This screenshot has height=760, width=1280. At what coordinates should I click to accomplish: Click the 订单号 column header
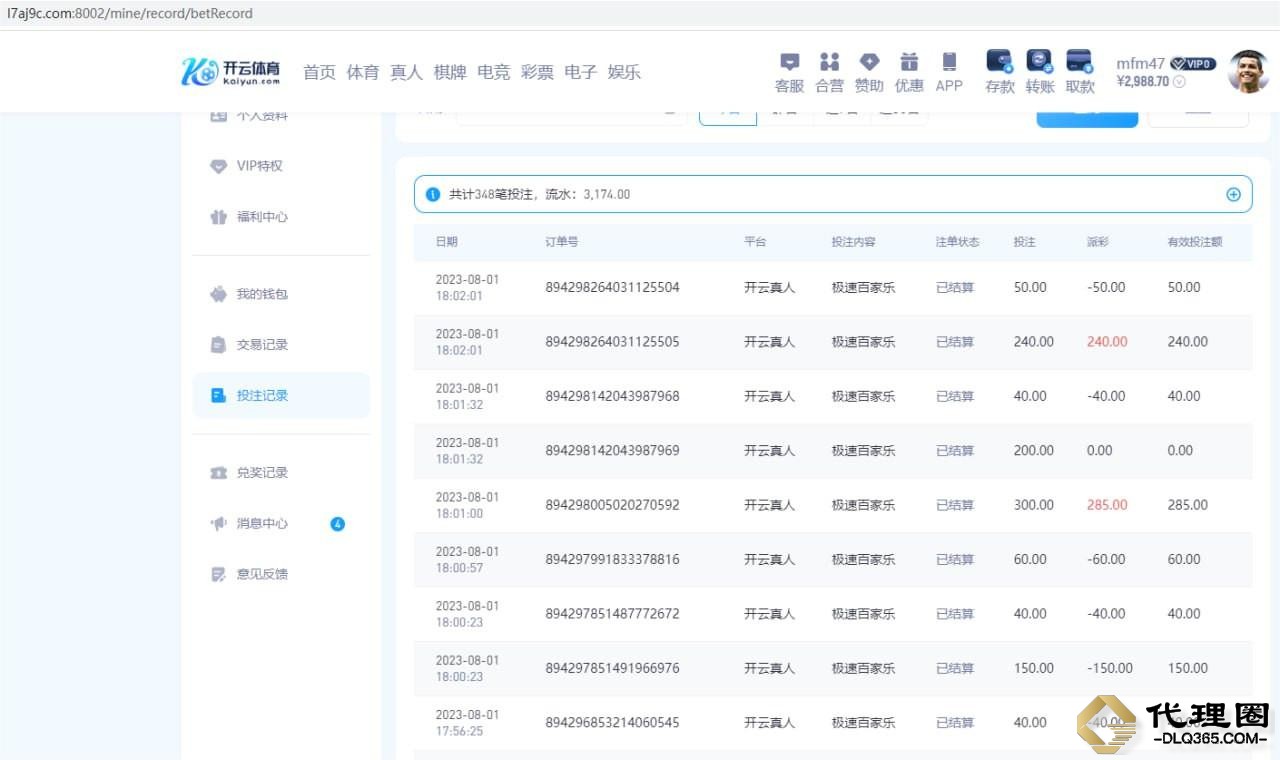point(562,242)
